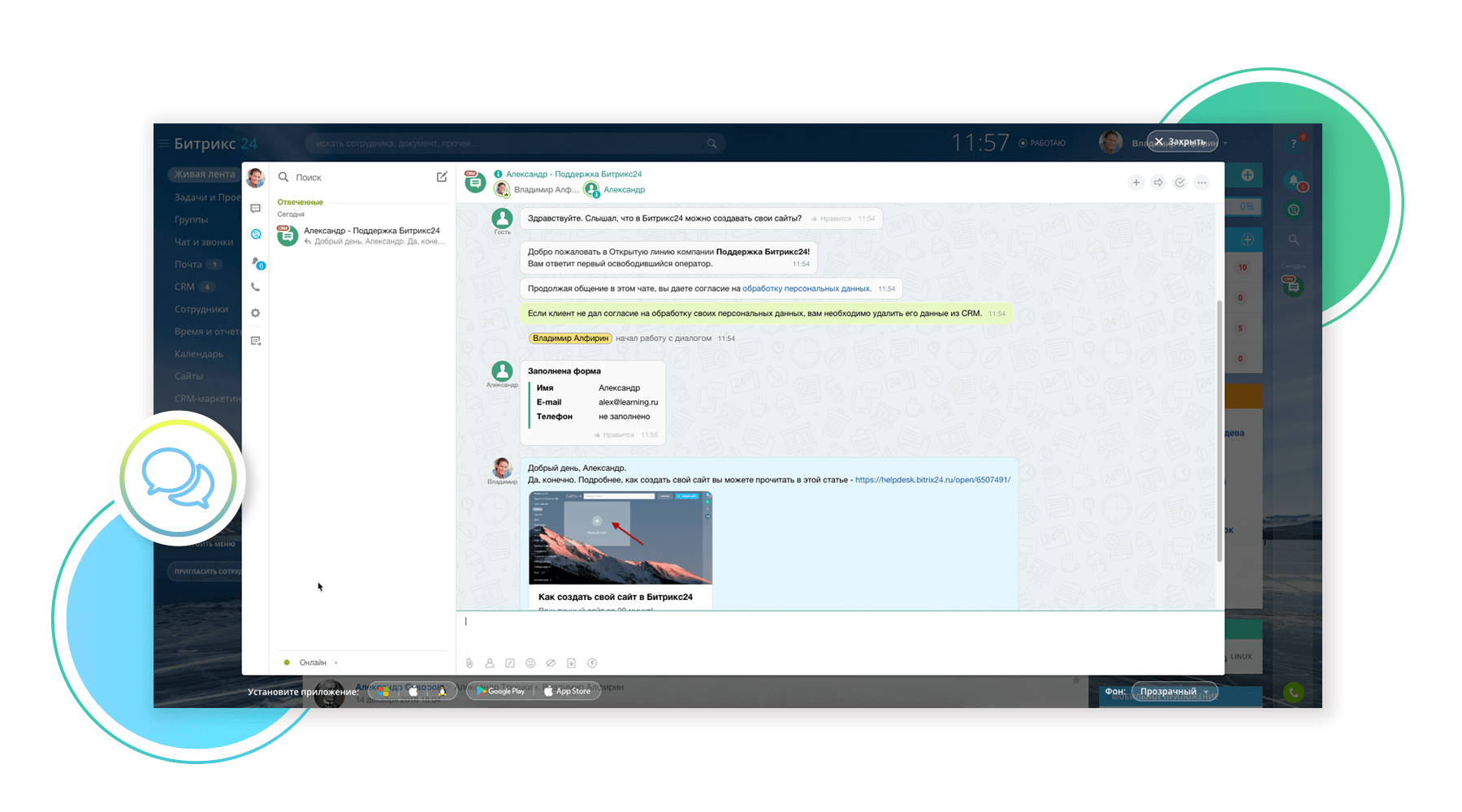The height and width of the screenshot is (812, 1462).
Task: Toggle hidden message mode crossed-eye icon
Action: click(x=551, y=663)
